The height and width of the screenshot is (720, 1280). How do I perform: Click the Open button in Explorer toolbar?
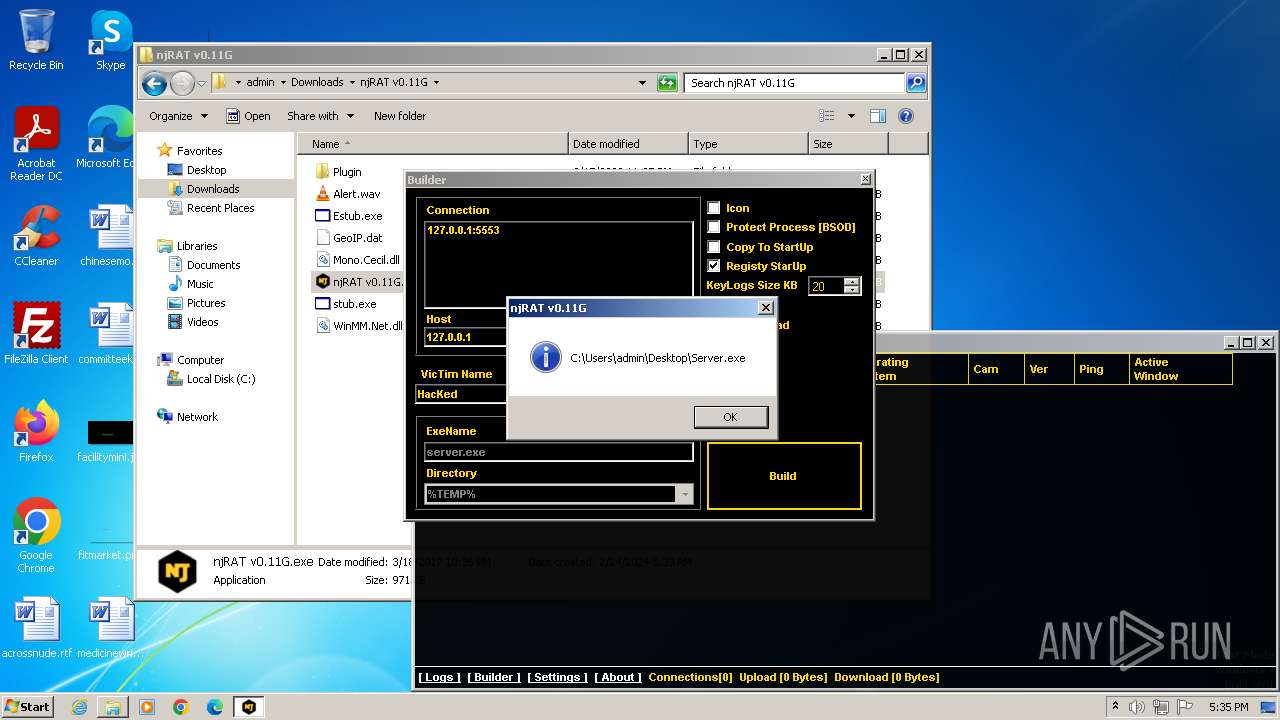248,116
